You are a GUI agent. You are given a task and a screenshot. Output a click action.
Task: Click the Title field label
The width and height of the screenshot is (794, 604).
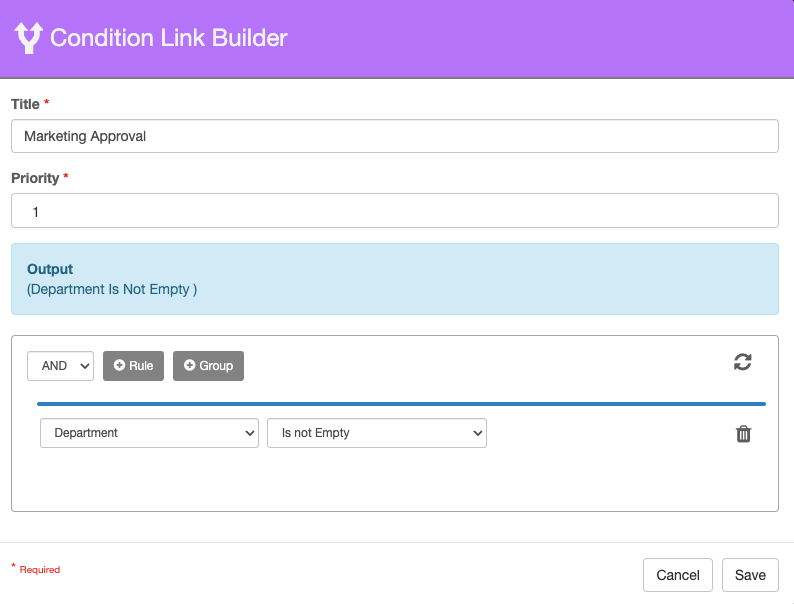(x=26, y=104)
